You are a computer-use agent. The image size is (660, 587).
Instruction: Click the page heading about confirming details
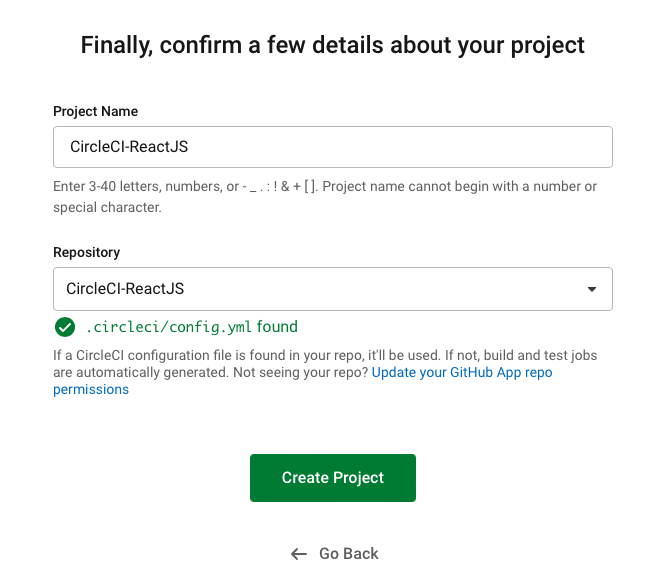click(332, 45)
